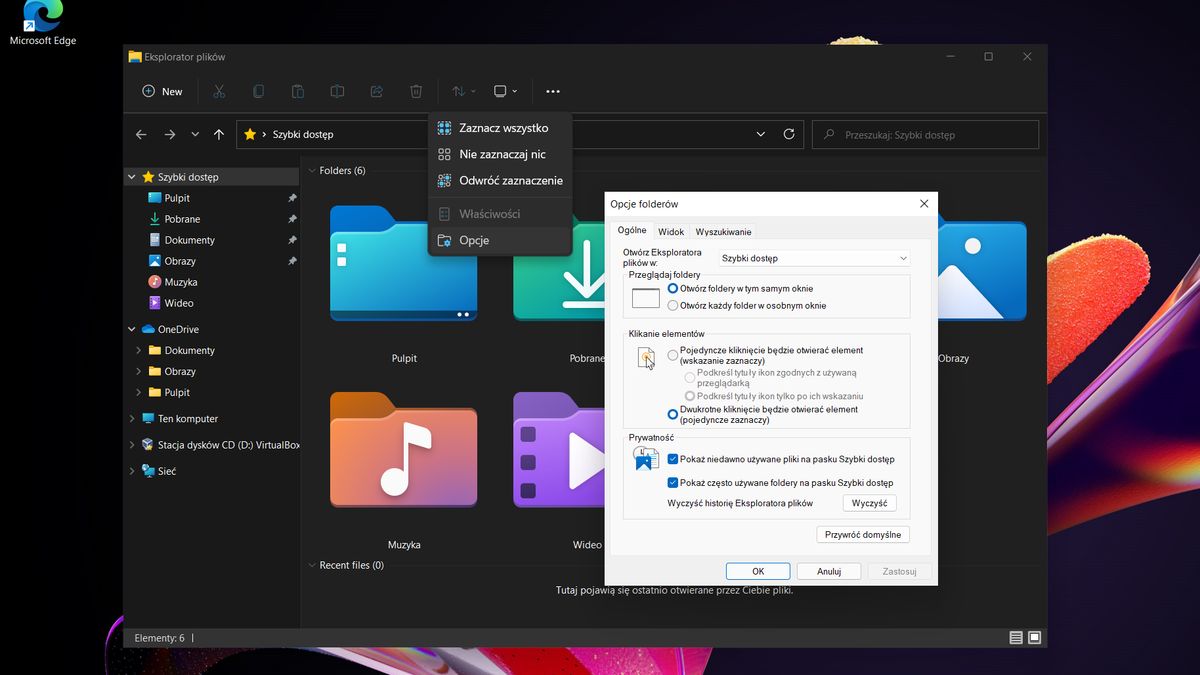Uncheck Pokaż często używane foldery
This screenshot has height=675, width=1200.
(x=674, y=483)
